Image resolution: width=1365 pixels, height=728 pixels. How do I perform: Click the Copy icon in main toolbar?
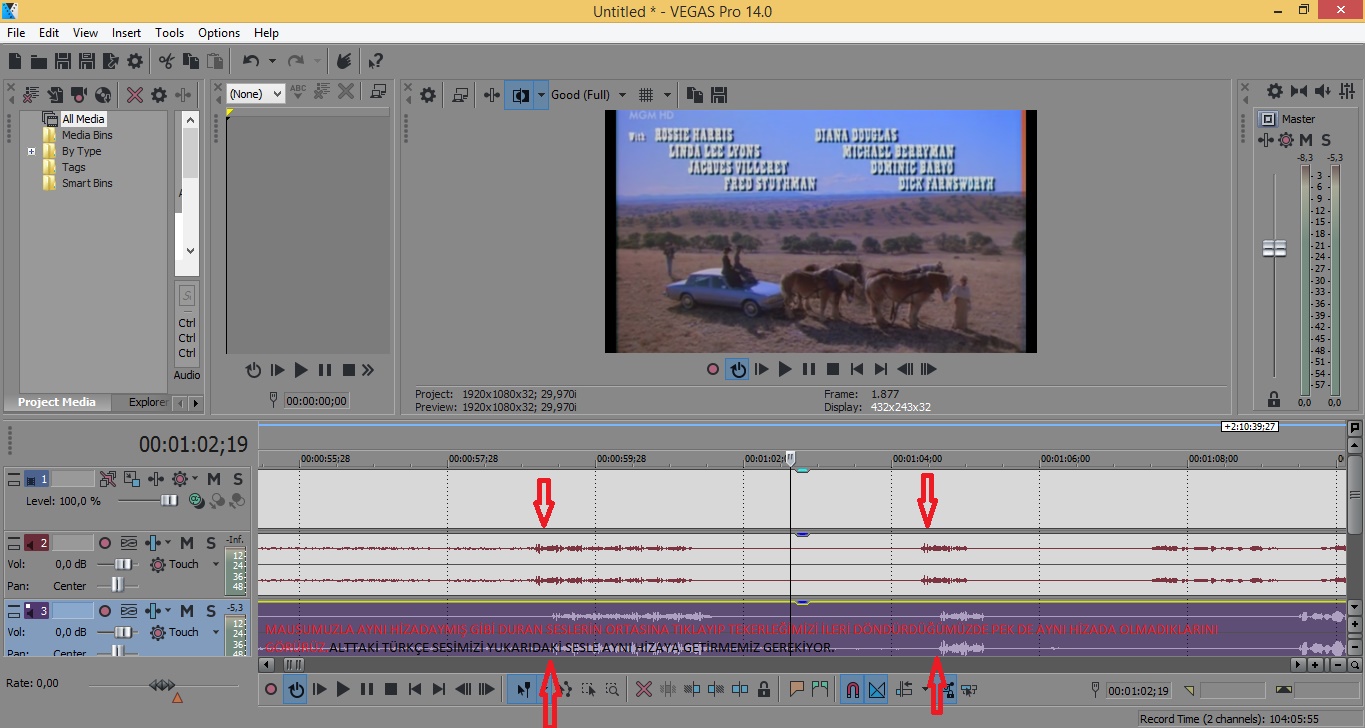(x=190, y=61)
